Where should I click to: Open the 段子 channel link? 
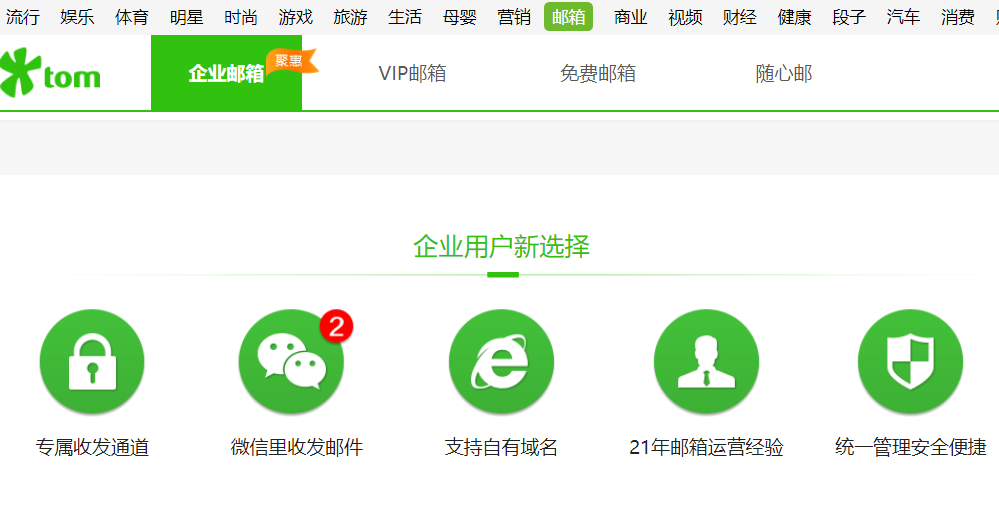[x=849, y=17]
